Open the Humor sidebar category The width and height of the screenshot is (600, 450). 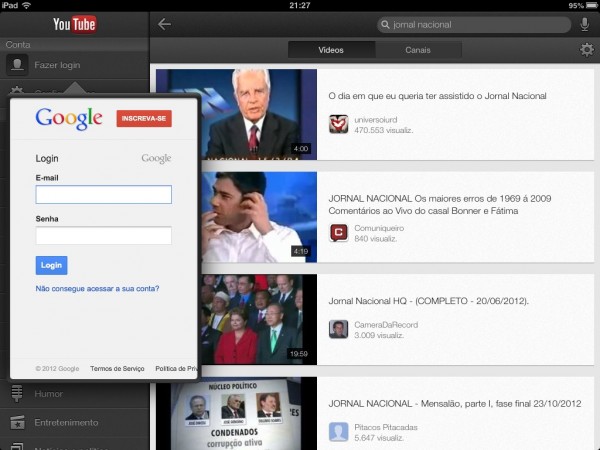(75, 394)
